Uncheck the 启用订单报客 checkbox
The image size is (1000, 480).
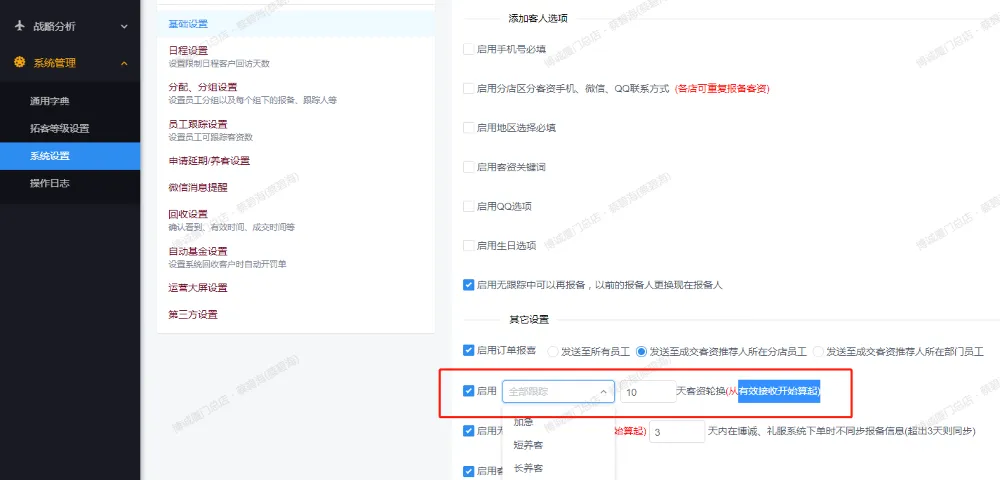pyautogui.click(x=469, y=351)
